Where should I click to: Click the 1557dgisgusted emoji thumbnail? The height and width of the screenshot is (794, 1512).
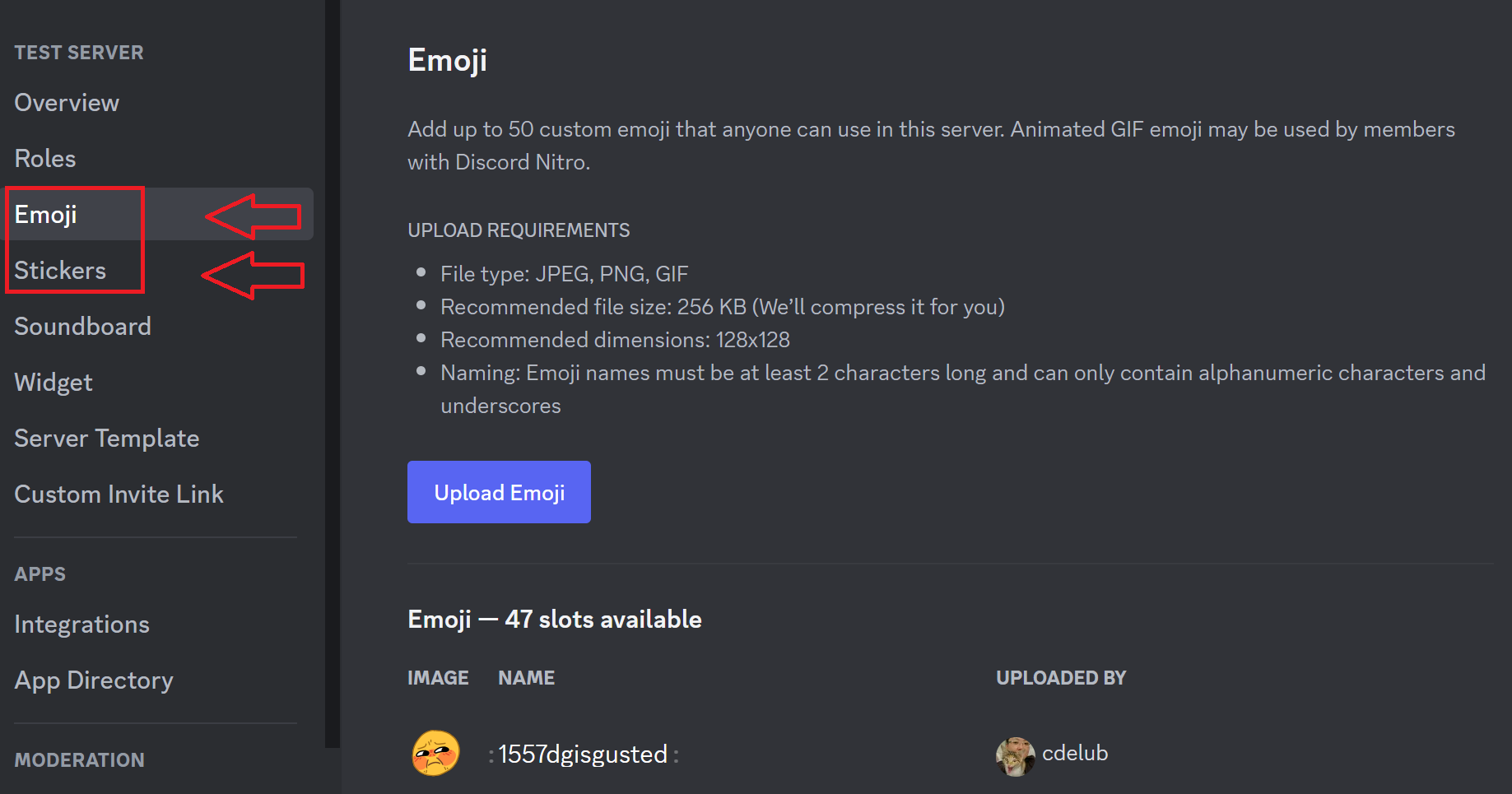pyautogui.click(x=435, y=753)
